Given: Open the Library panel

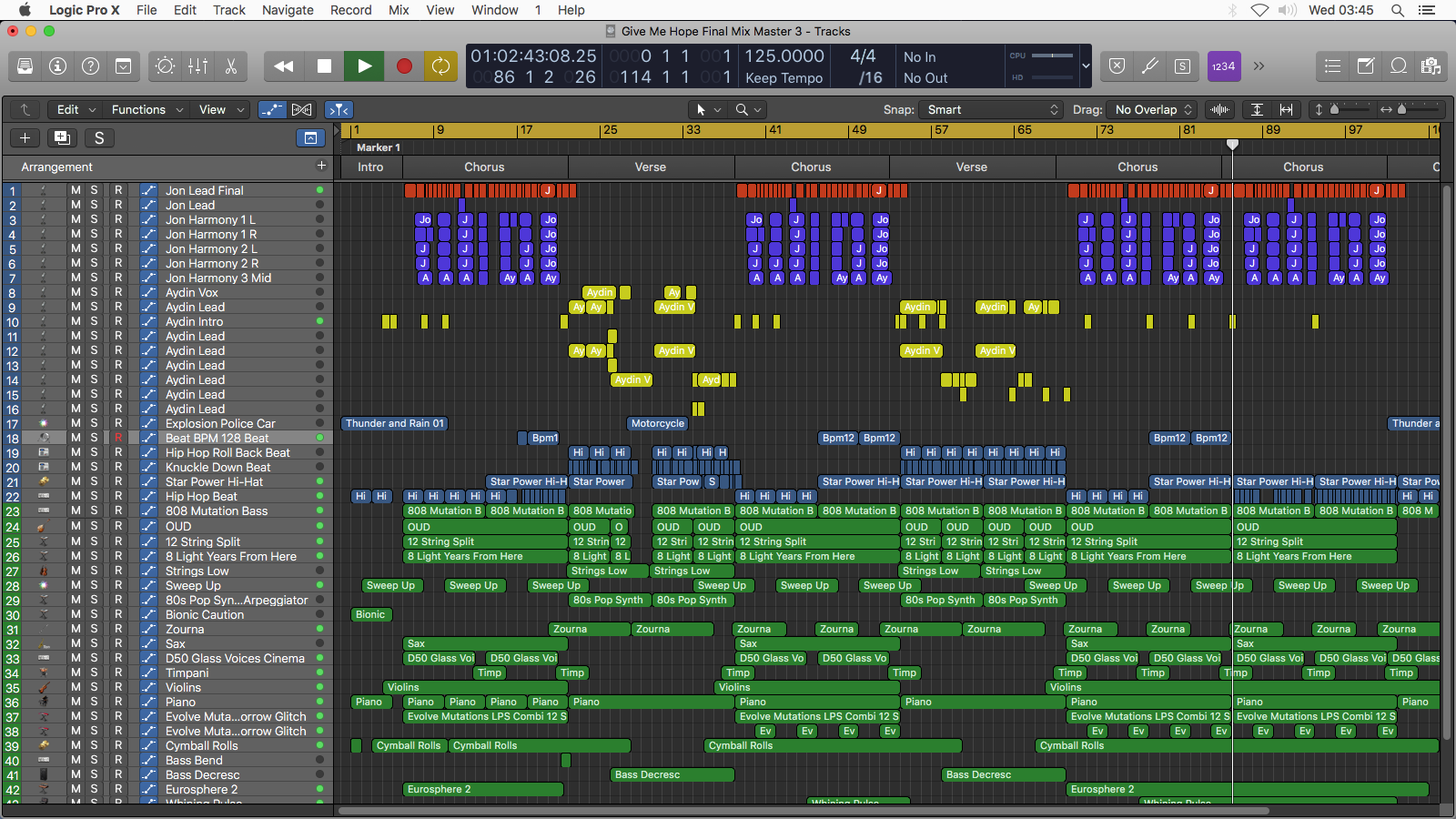Looking at the screenshot, I should coord(25,66).
